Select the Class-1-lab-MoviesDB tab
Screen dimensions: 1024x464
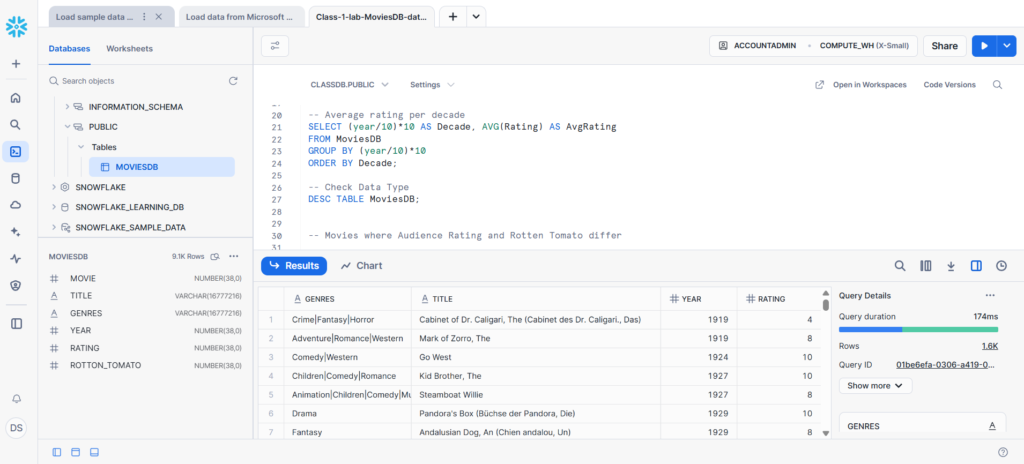coord(371,17)
